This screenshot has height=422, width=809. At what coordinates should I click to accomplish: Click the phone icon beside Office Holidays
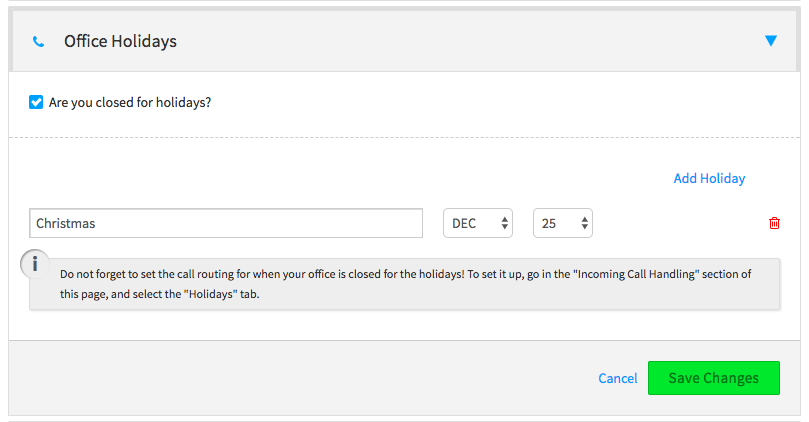tap(38, 42)
